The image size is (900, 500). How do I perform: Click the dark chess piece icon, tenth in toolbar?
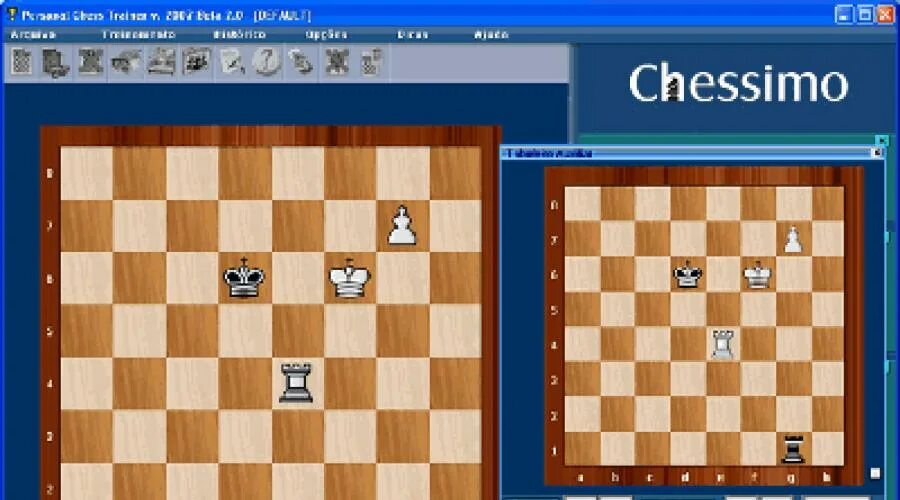[337, 62]
